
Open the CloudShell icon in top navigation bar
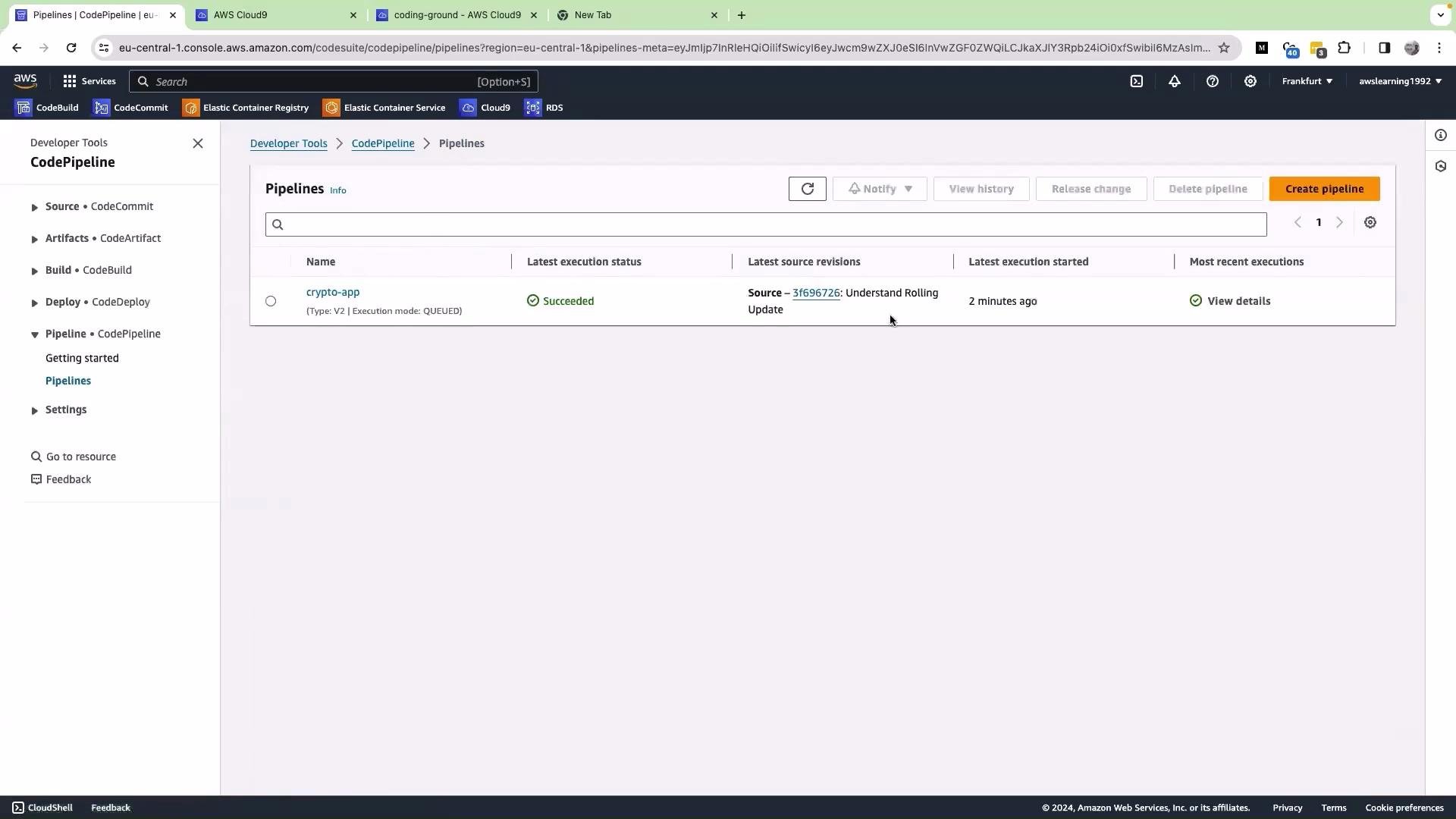(x=1136, y=81)
